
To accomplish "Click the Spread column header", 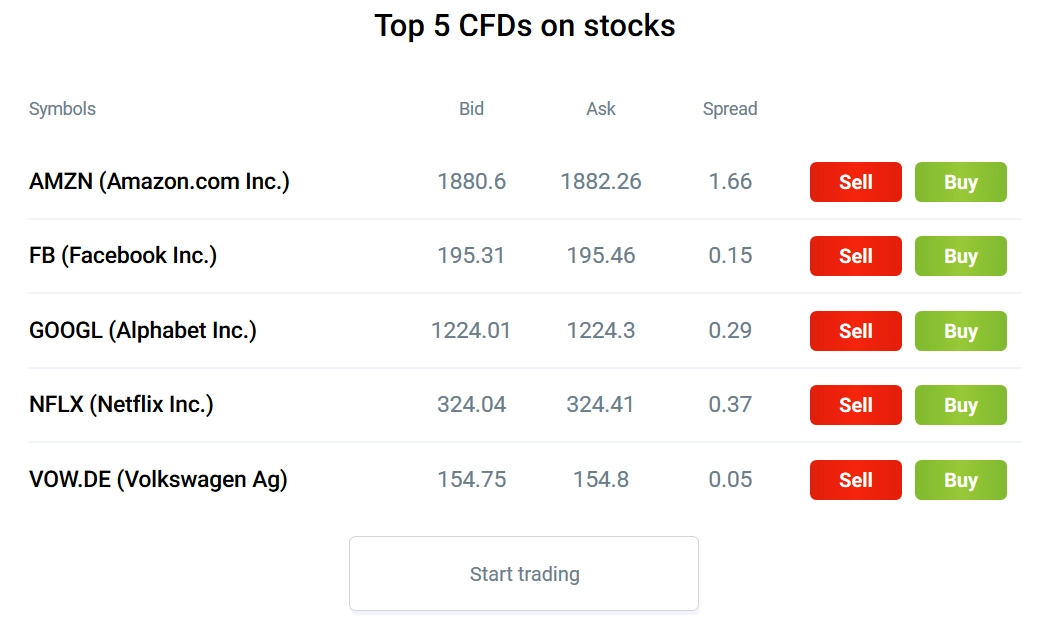I will [730, 109].
